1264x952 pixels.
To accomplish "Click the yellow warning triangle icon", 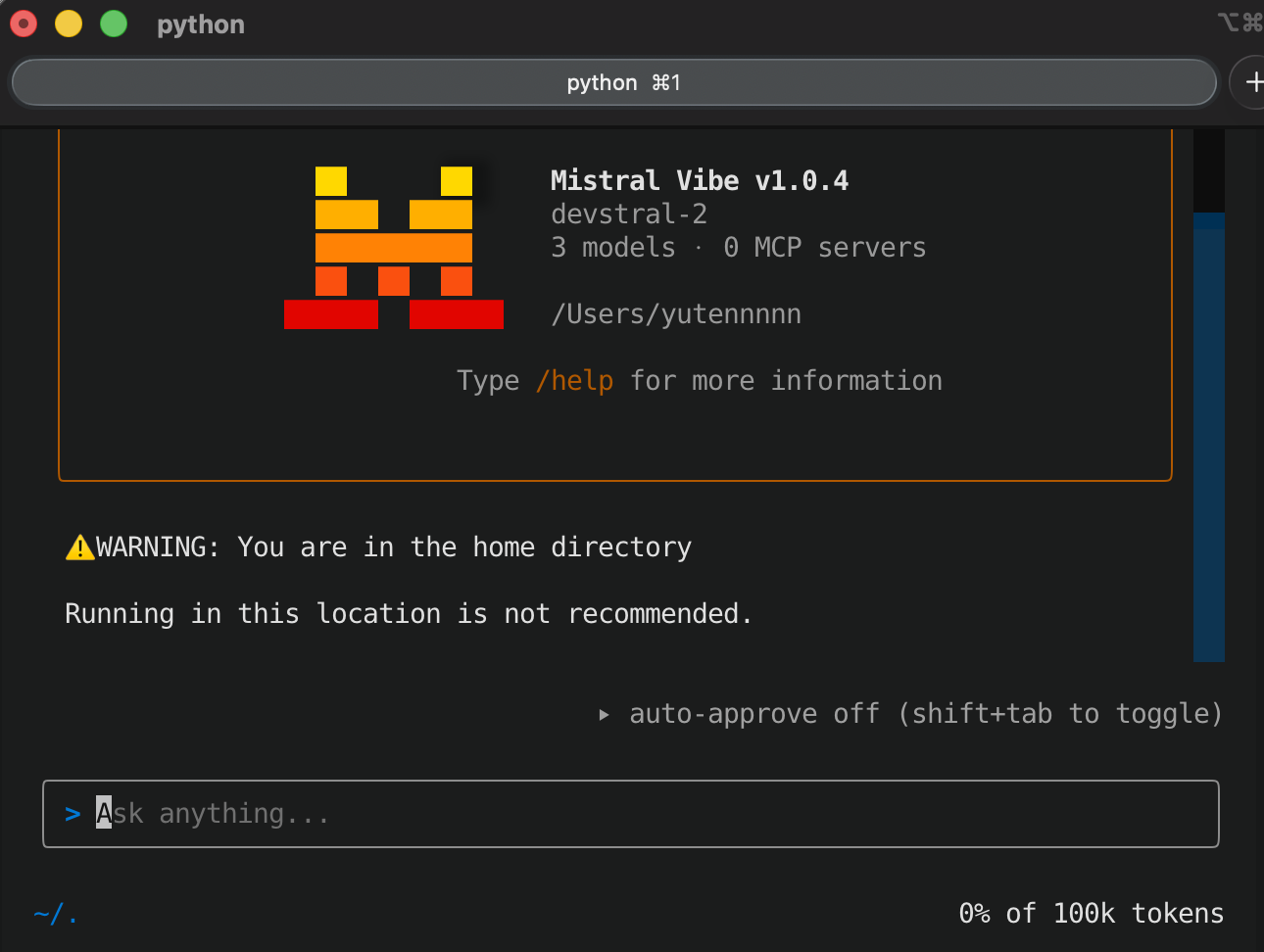I will tap(78, 547).
